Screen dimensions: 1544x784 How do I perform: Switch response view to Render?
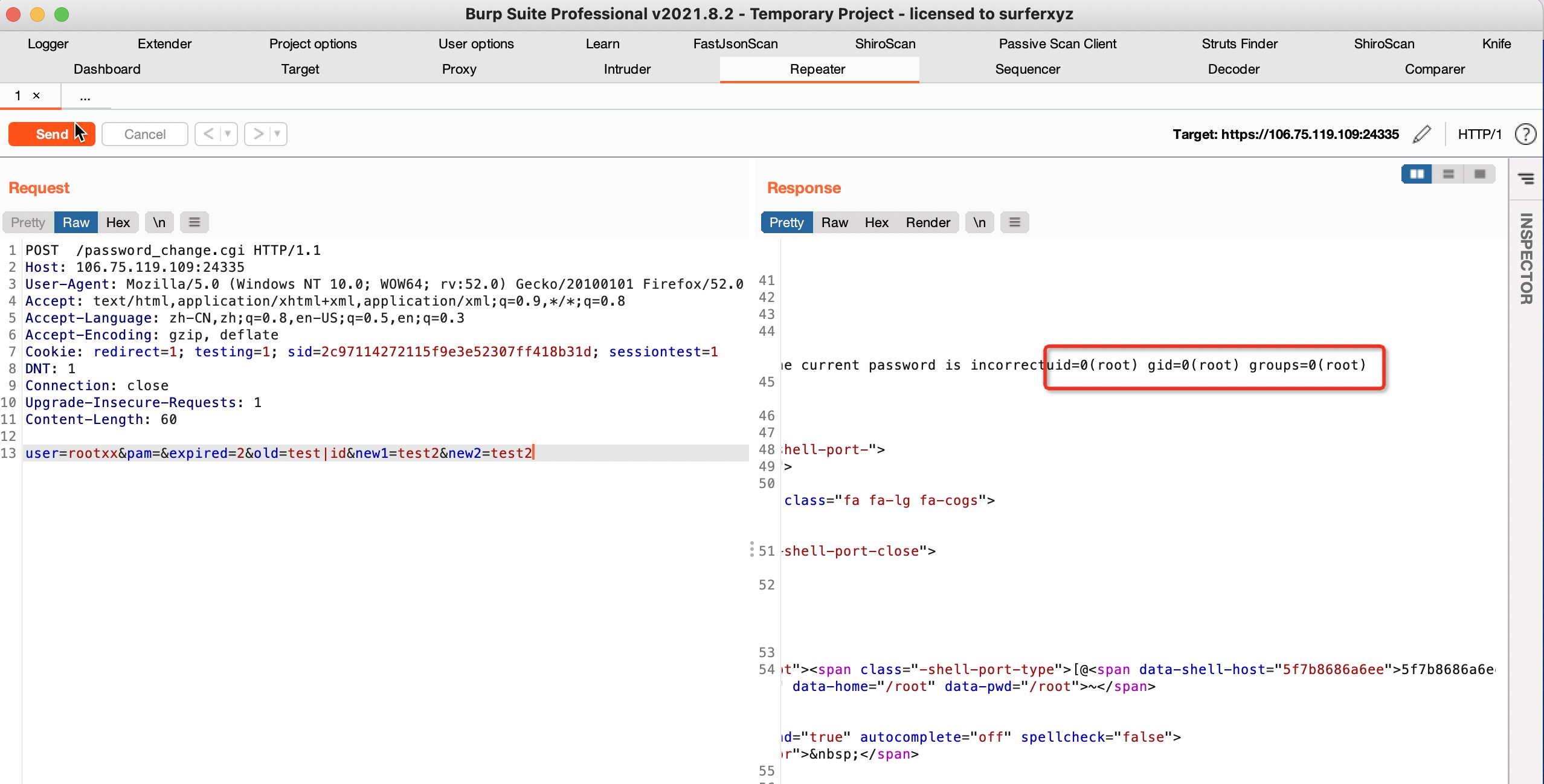[x=928, y=222]
